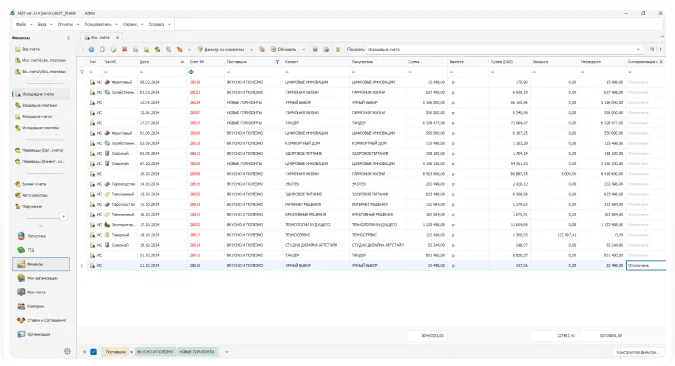Collapse ribbon with chevron at top right
The height and width of the screenshot is (366, 675).
click(x=662, y=37)
